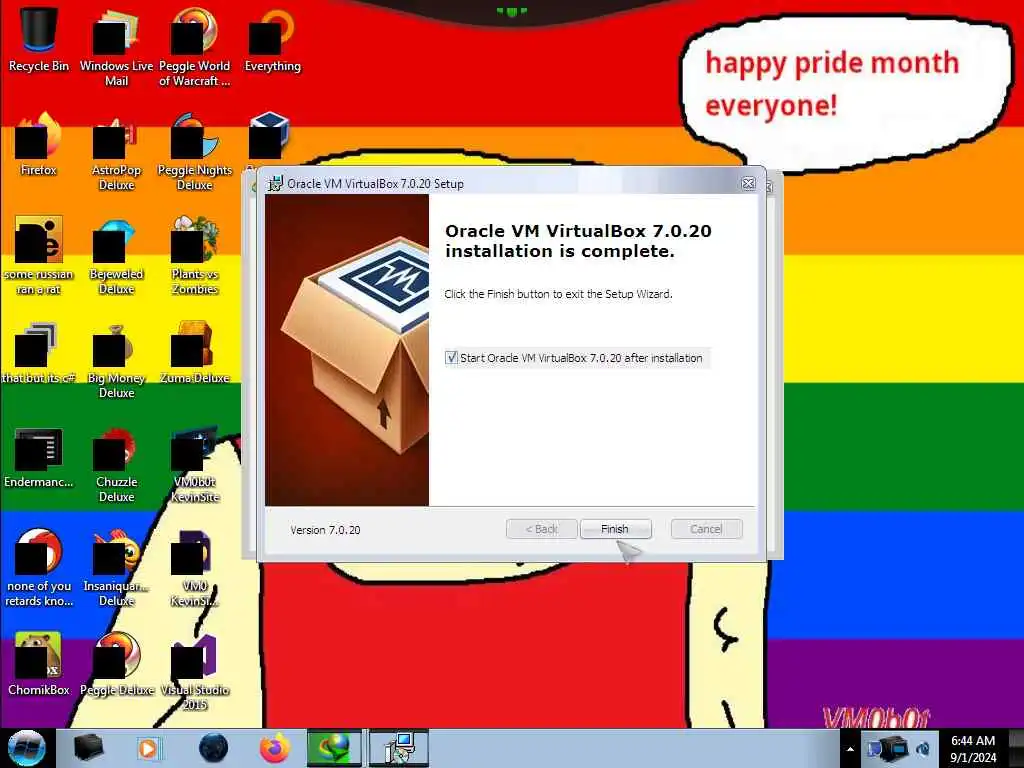Open the Recycle Bin desktop icon
The height and width of the screenshot is (768, 1024).
click(39, 39)
